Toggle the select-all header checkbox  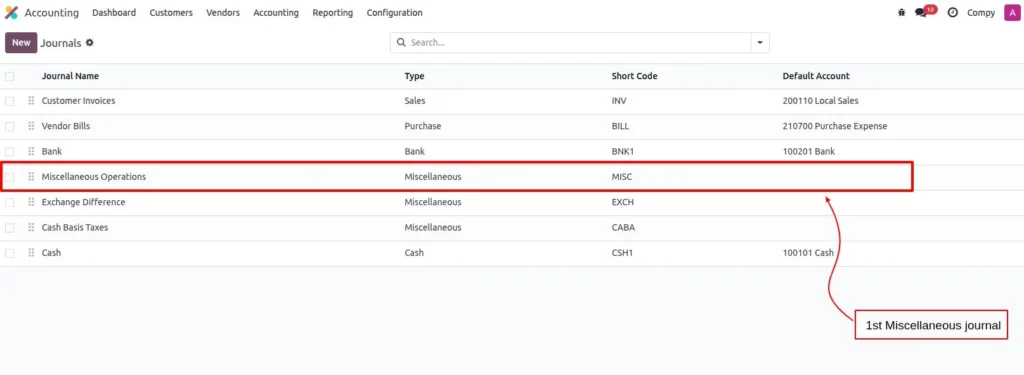[9, 76]
